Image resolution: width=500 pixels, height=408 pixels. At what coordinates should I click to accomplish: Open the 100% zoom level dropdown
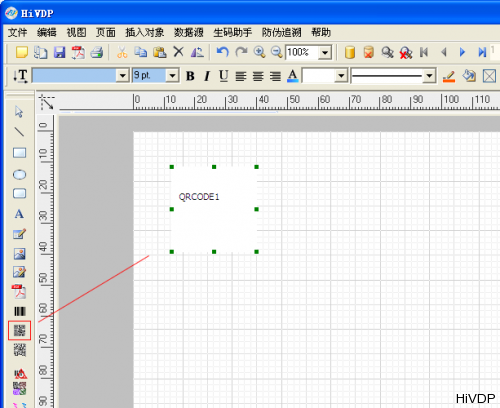325,52
